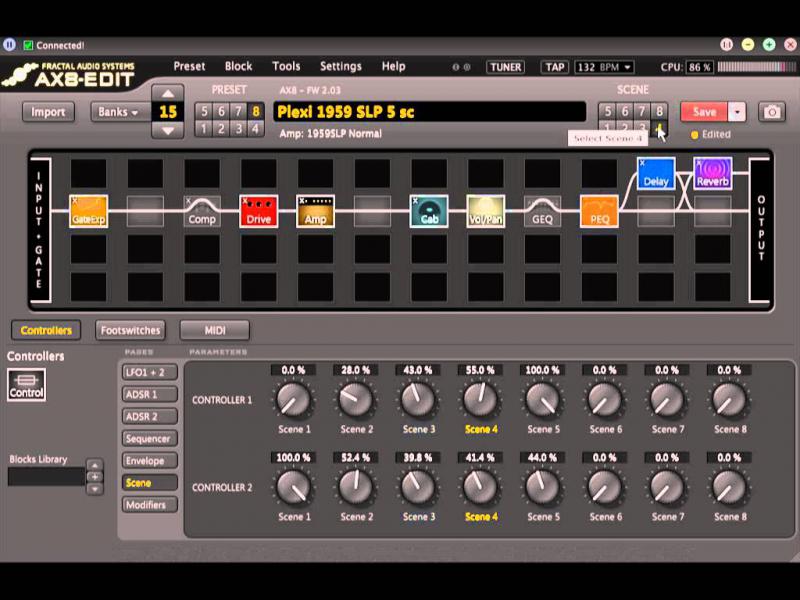
Task: Click the Import button
Action: click(x=48, y=112)
